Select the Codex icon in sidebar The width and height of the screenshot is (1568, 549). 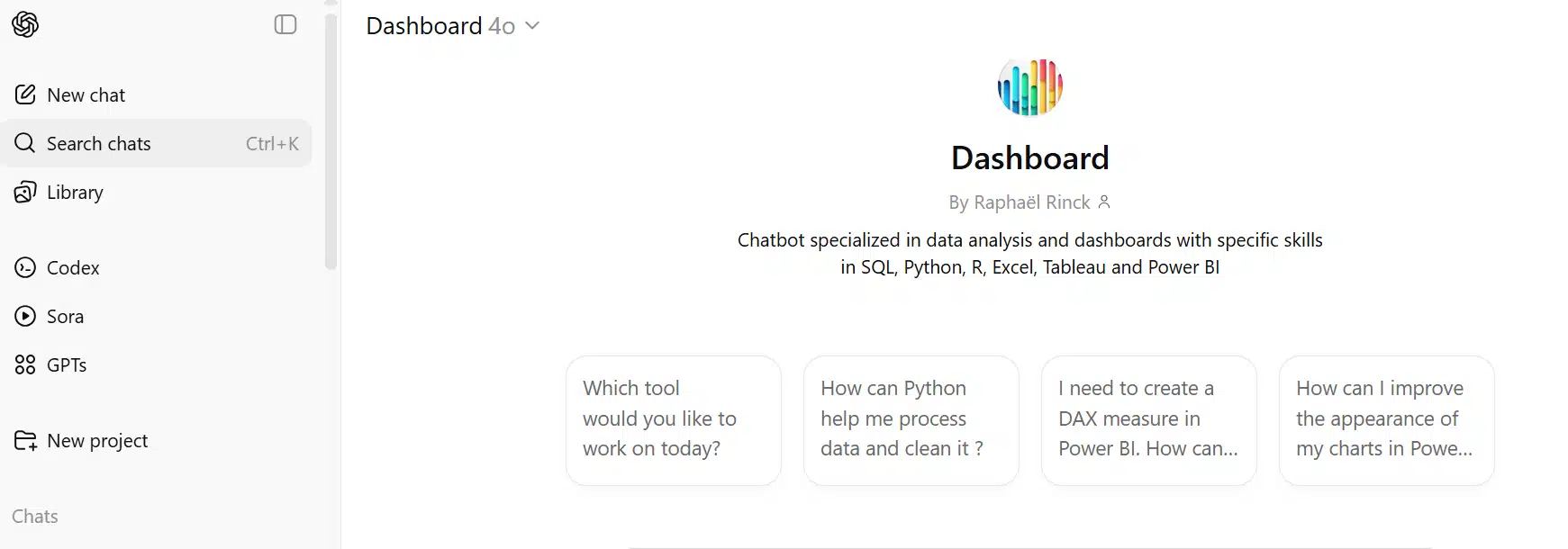point(23,267)
